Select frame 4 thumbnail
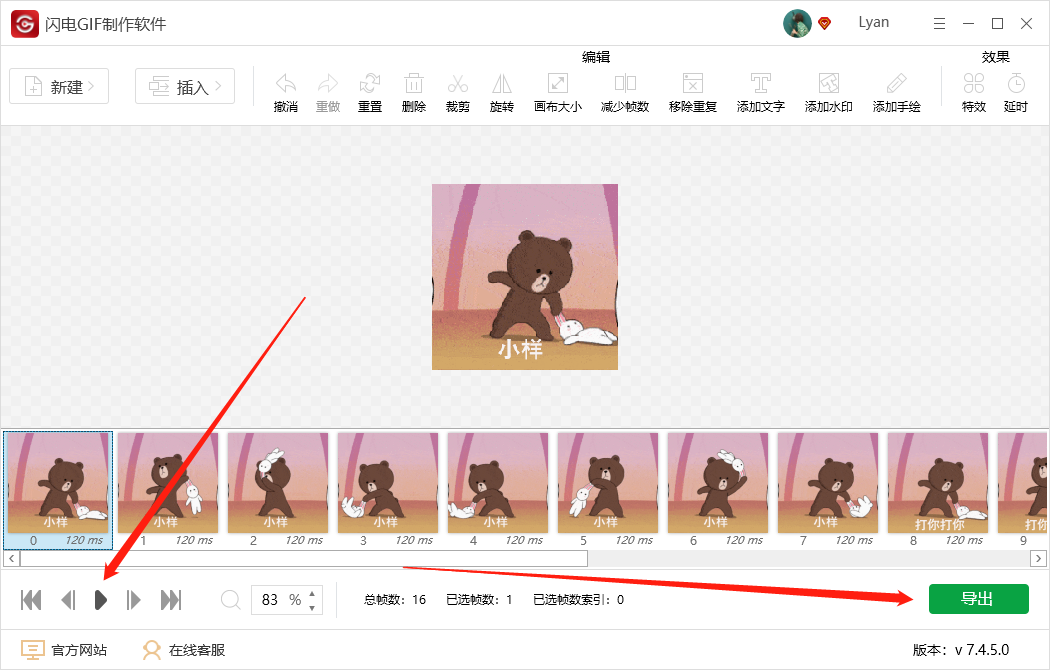Screen dimensions: 1050x670 (x=498, y=483)
